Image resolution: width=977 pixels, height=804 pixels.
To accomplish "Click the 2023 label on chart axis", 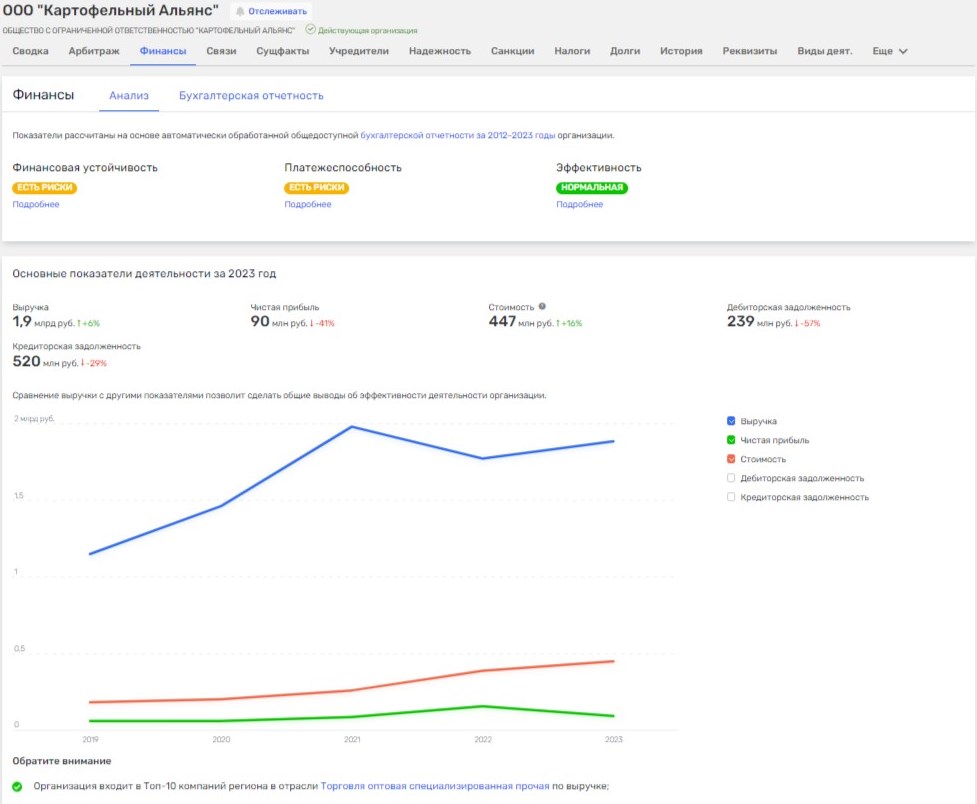I will point(614,739).
